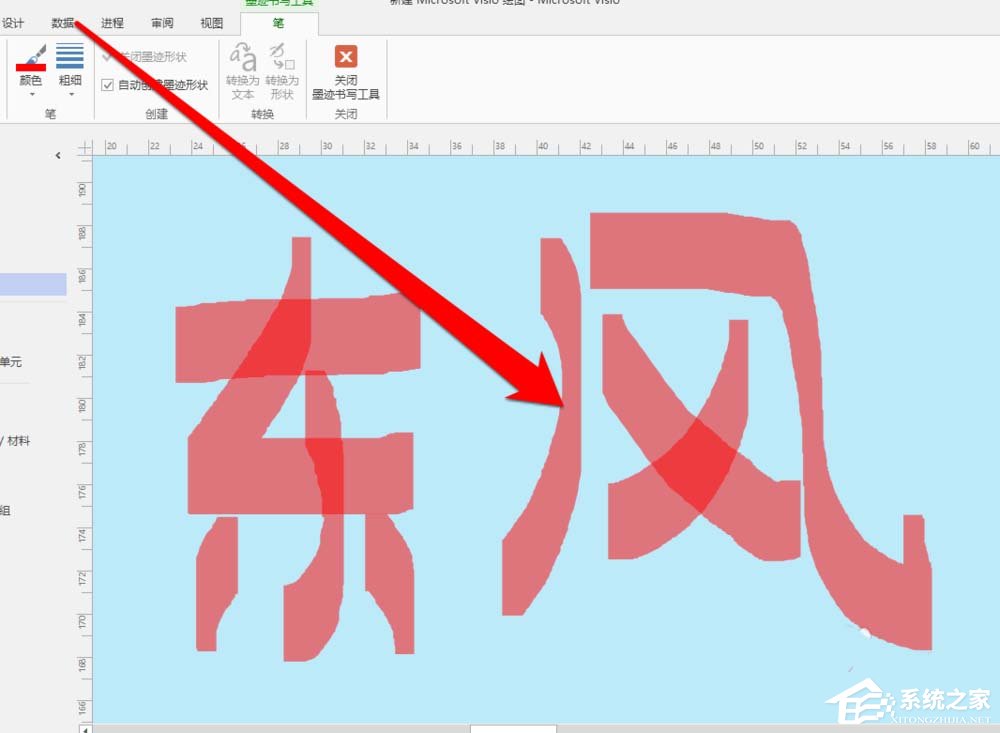Switch to the 视图 (View) tab
The height and width of the screenshot is (733, 1000).
pos(211,23)
